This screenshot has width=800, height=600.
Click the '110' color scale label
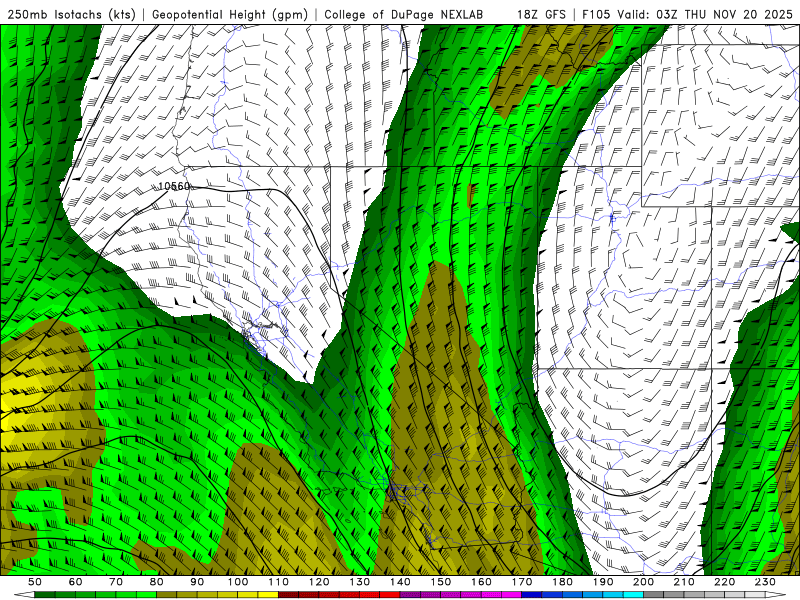(279, 582)
